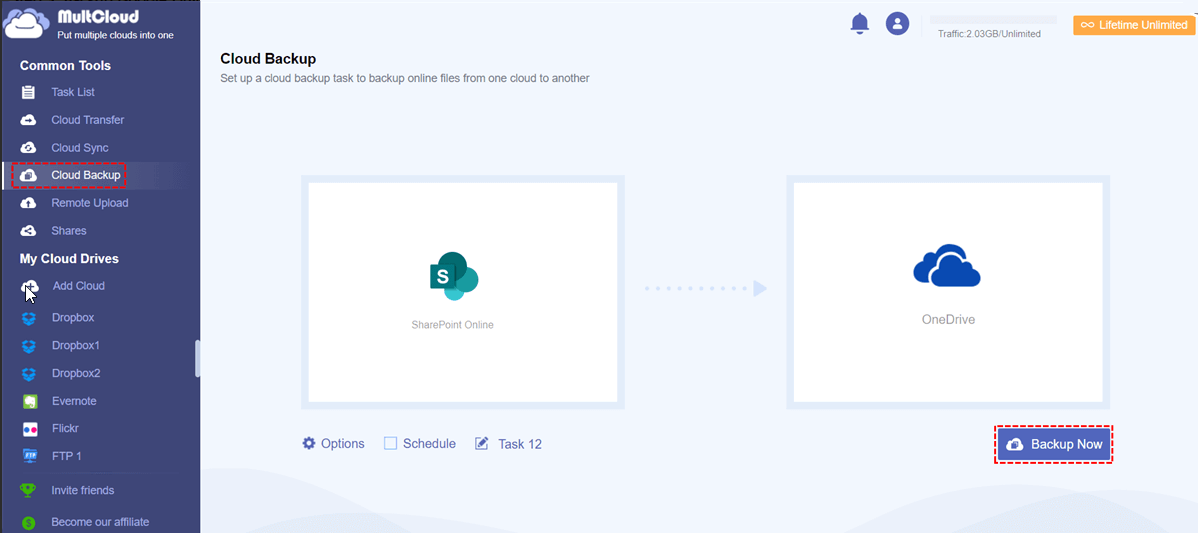Open Remote Upload from sidebar
1198x533 pixels.
pyautogui.click(x=89, y=203)
